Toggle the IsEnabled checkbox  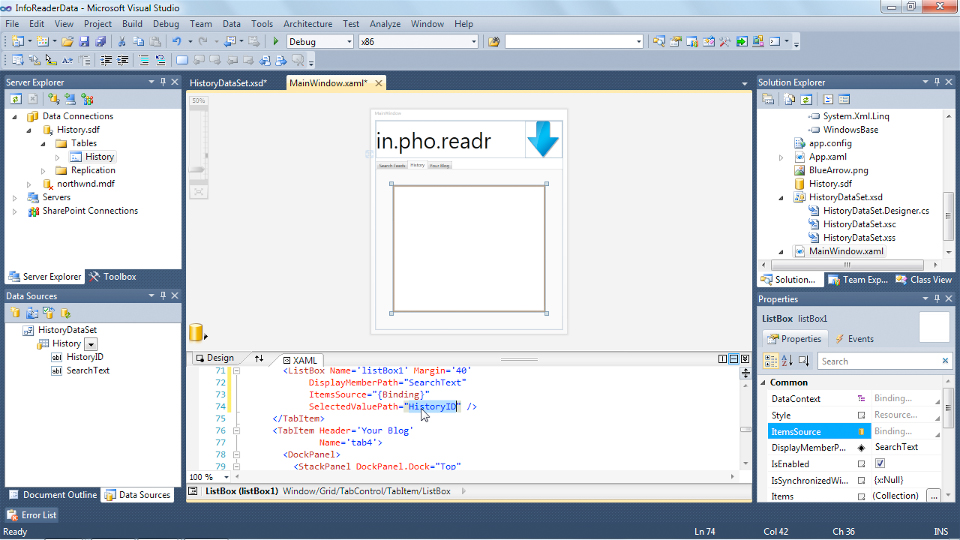pos(880,463)
